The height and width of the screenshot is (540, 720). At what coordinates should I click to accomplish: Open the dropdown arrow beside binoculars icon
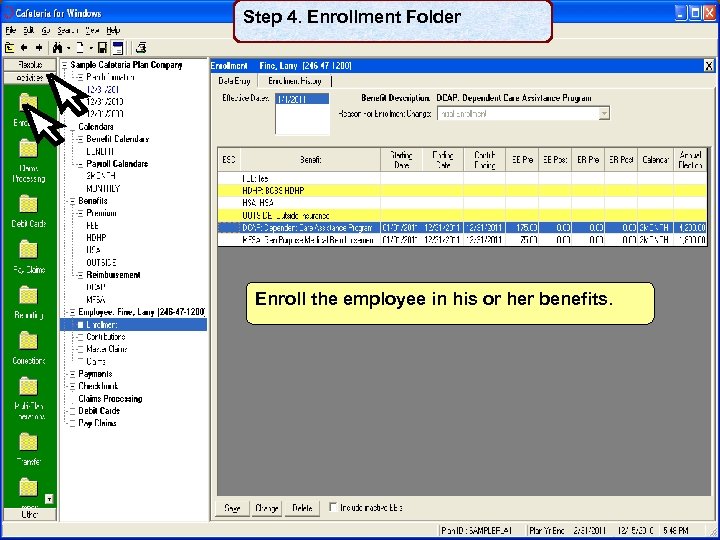pos(68,48)
